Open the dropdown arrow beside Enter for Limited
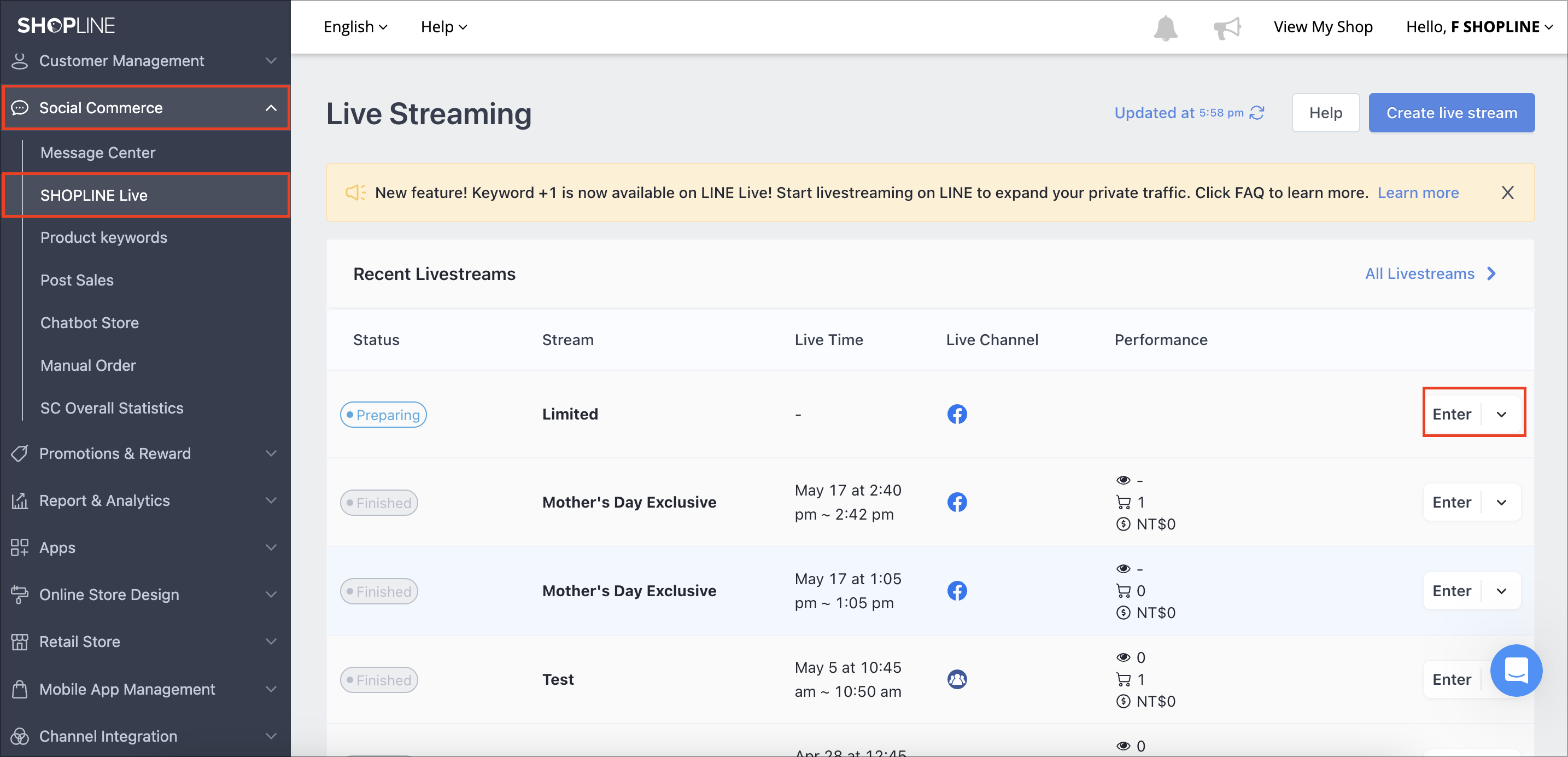This screenshot has width=1568, height=757. pyautogui.click(x=1502, y=414)
